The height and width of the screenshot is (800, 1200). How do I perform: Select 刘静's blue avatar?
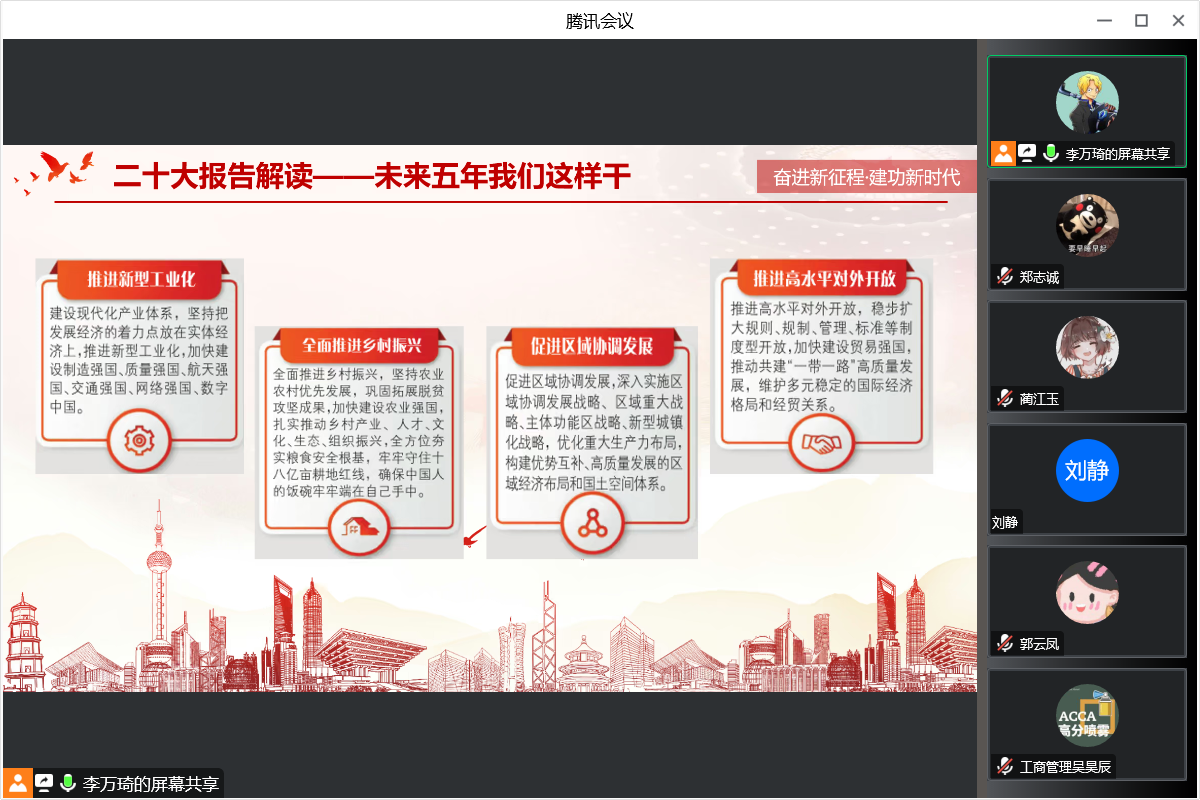pyautogui.click(x=1087, y=470)
